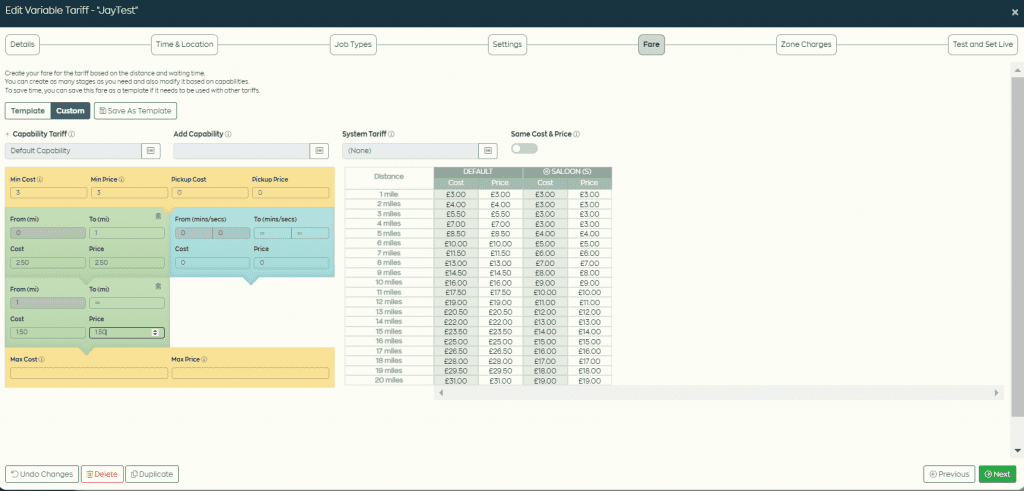Viewport: 1024px width, 491px height.
Task: Click the Distance column header
Action: click(x=389, y=177)
